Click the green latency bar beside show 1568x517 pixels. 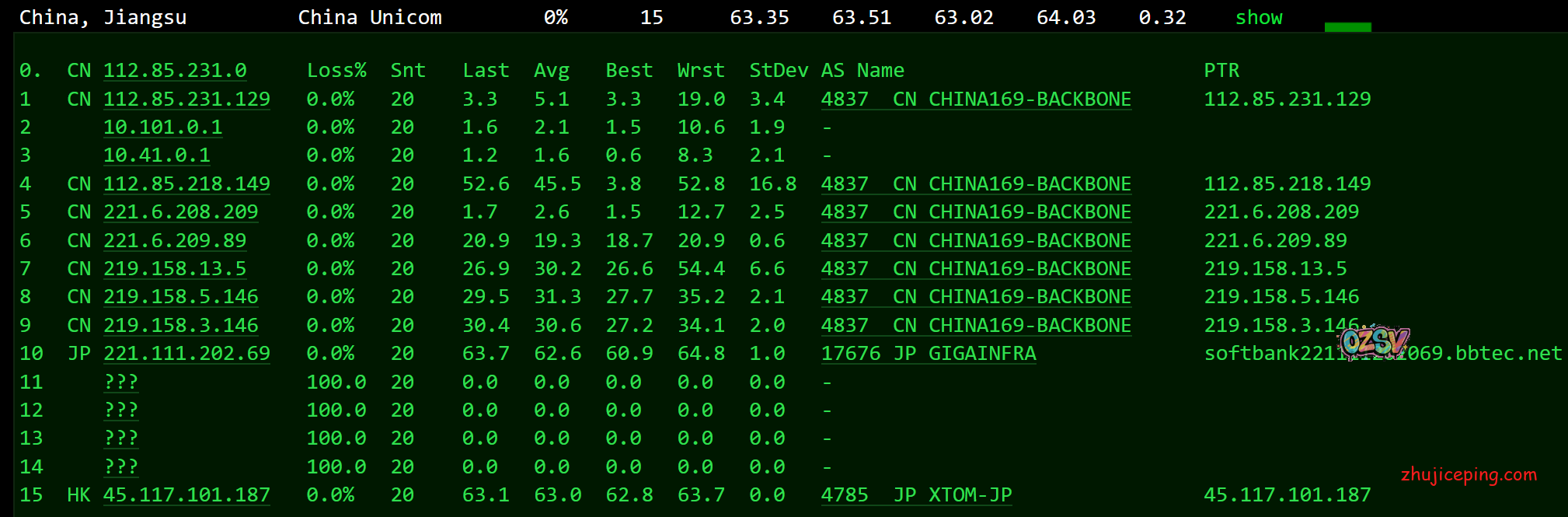click(1347, 27)
